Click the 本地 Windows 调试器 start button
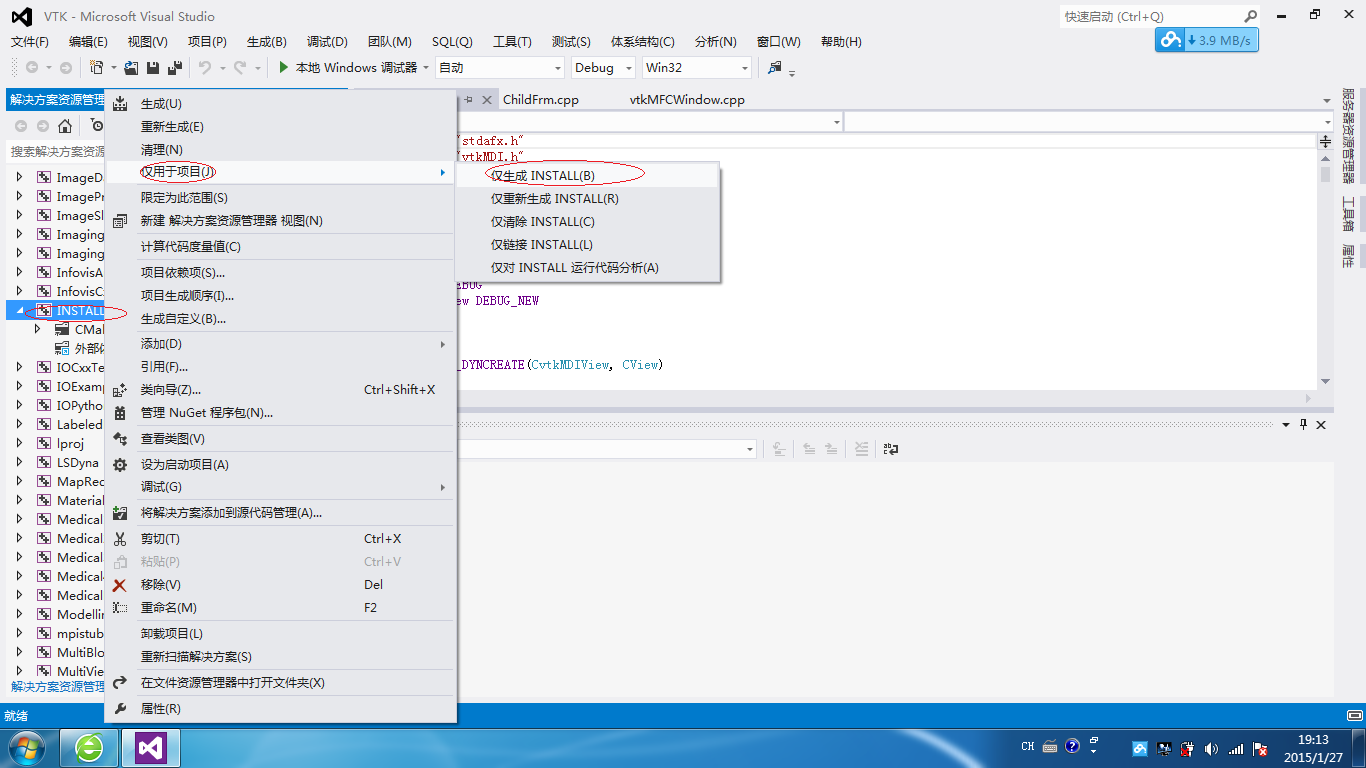The height and width of the screenshot is (768, 1366). coord(348,68)
